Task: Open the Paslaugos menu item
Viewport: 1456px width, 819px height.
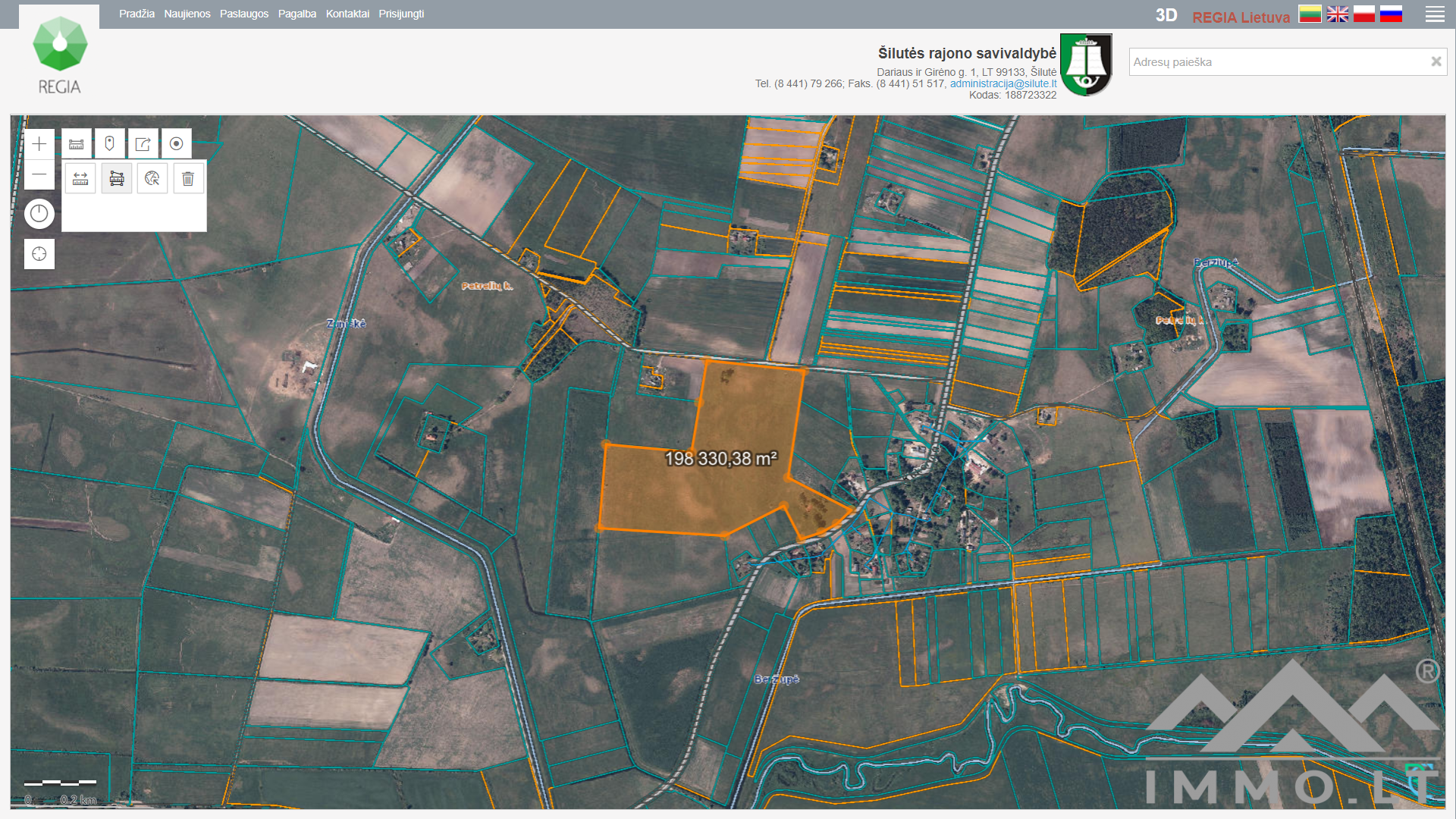Action: point(243,14)
